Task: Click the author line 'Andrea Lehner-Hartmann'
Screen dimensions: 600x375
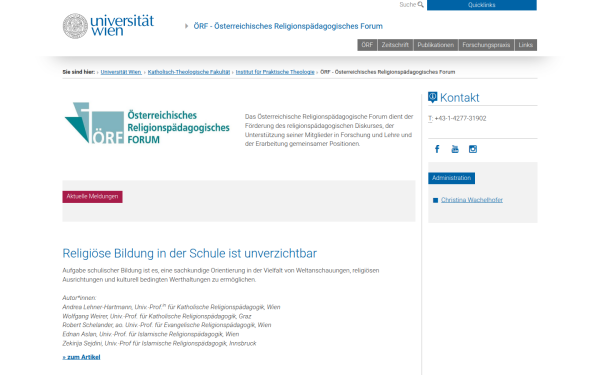Action: 171,307
